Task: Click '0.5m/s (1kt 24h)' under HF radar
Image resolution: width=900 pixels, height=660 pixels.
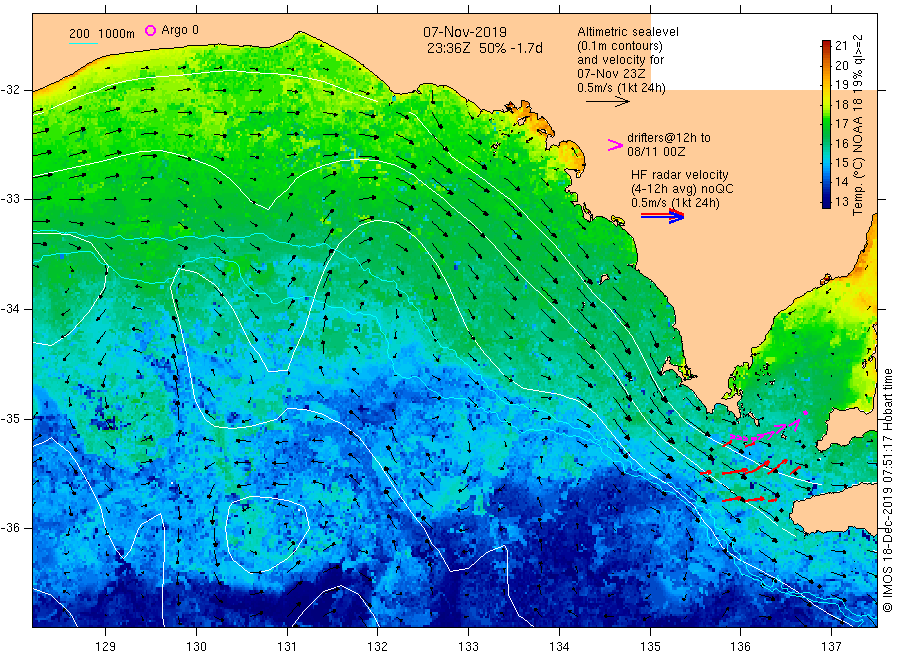Action: 675,203
